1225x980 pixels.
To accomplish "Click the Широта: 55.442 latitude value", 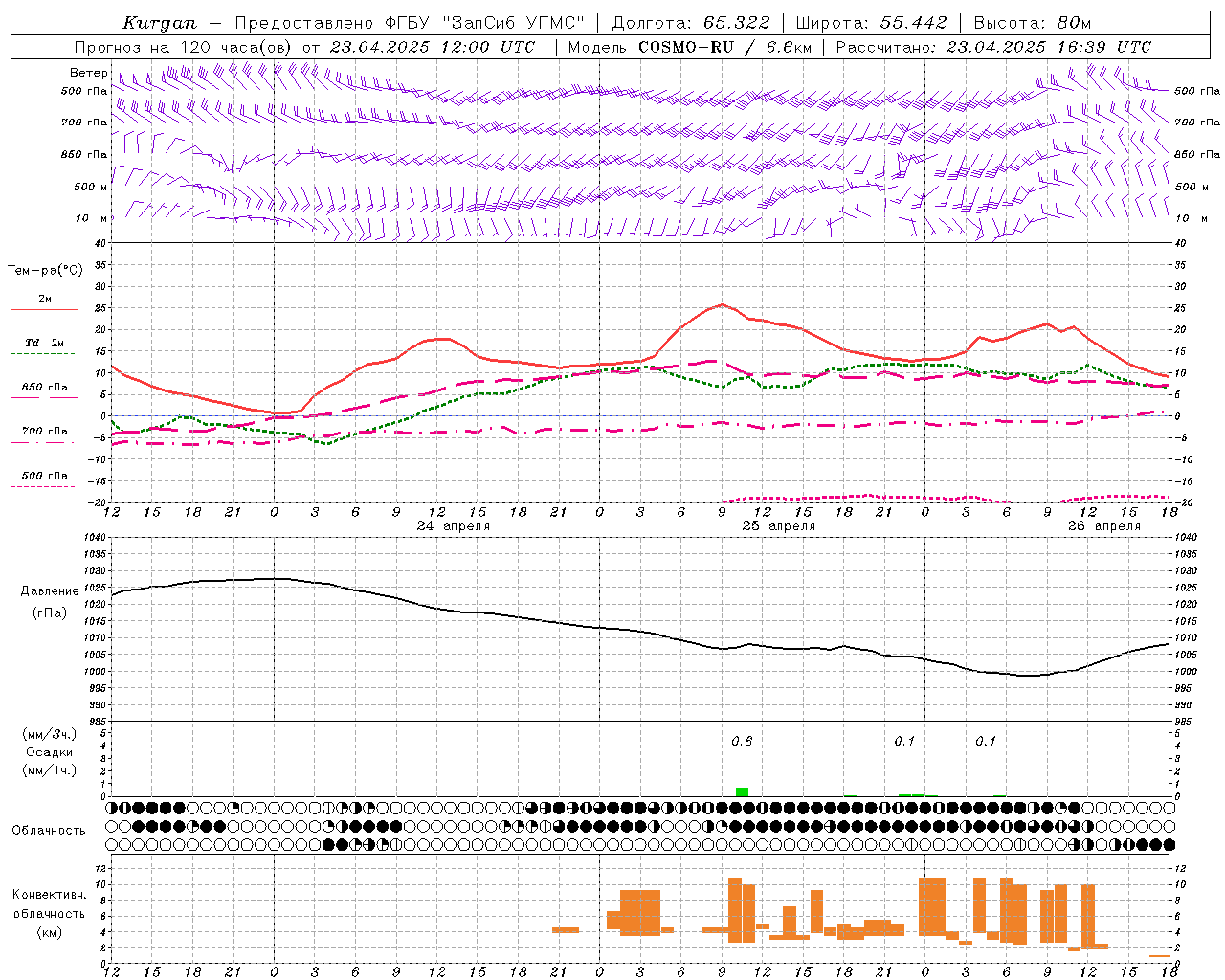I will pyautogui.click(x=871, y=23).
